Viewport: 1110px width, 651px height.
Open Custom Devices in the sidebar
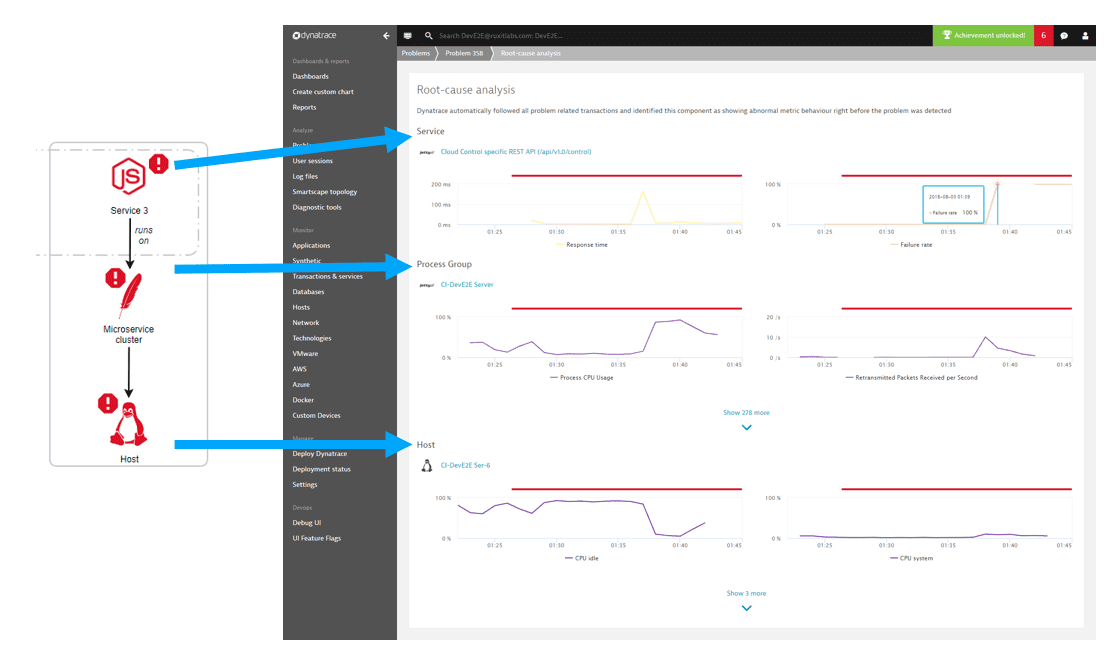click(316, 416)
